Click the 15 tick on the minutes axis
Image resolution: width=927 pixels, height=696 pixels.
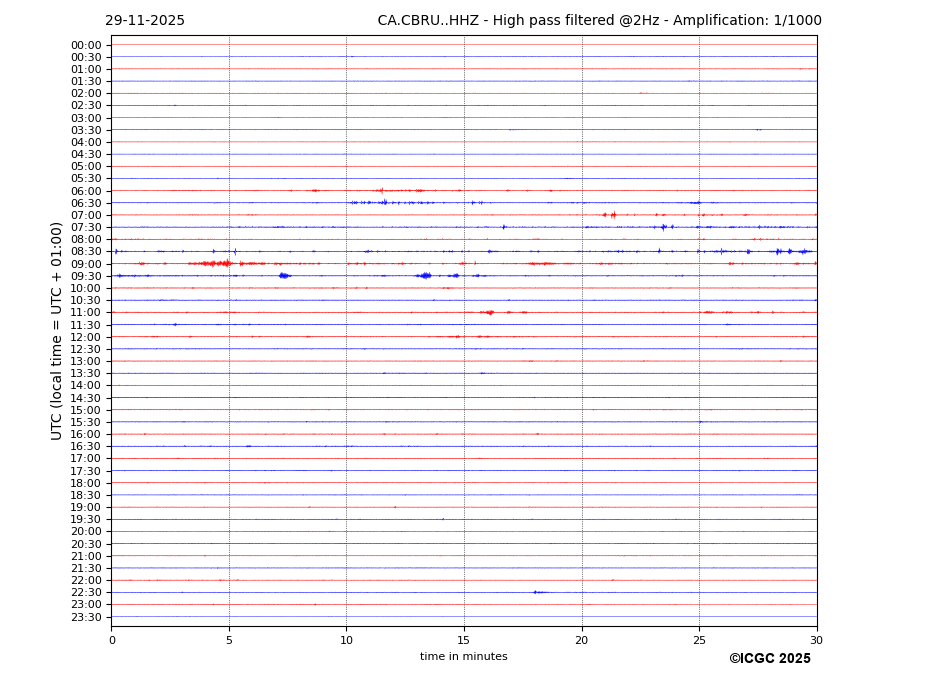[464, 640]
